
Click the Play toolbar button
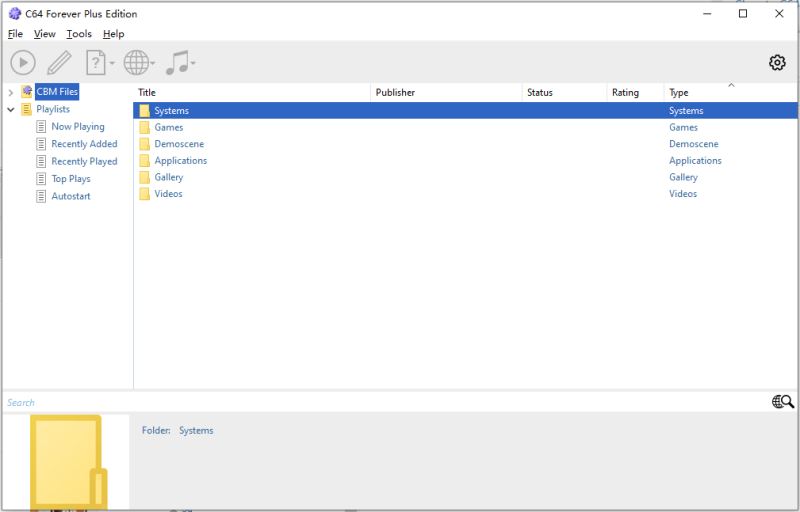click(x=23, y=63)
